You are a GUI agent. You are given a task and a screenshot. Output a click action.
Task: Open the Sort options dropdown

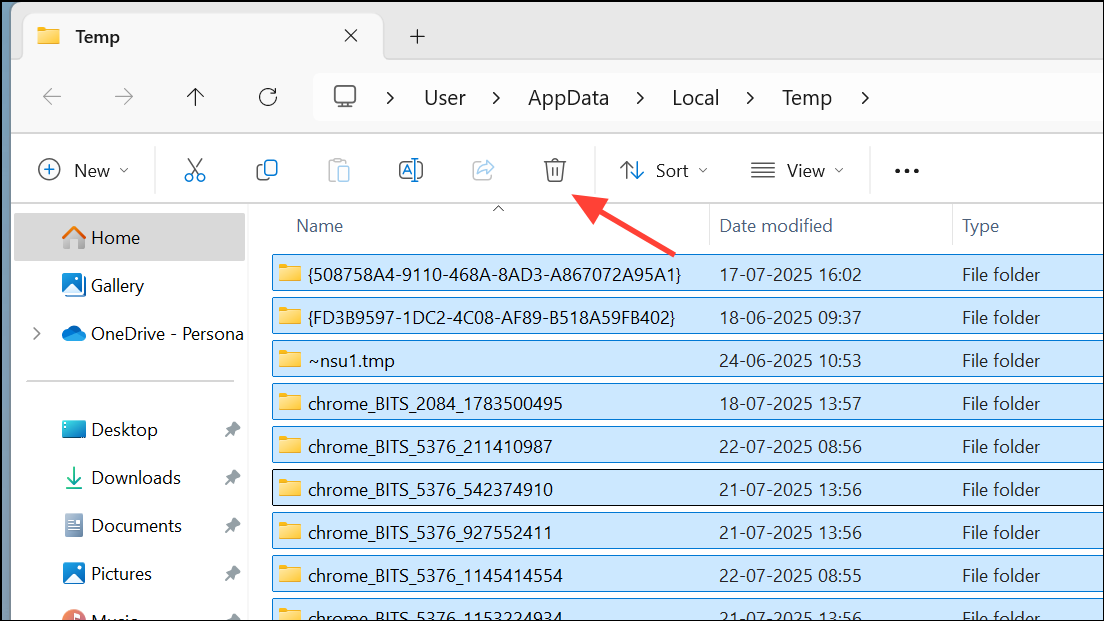coord(663,170)
